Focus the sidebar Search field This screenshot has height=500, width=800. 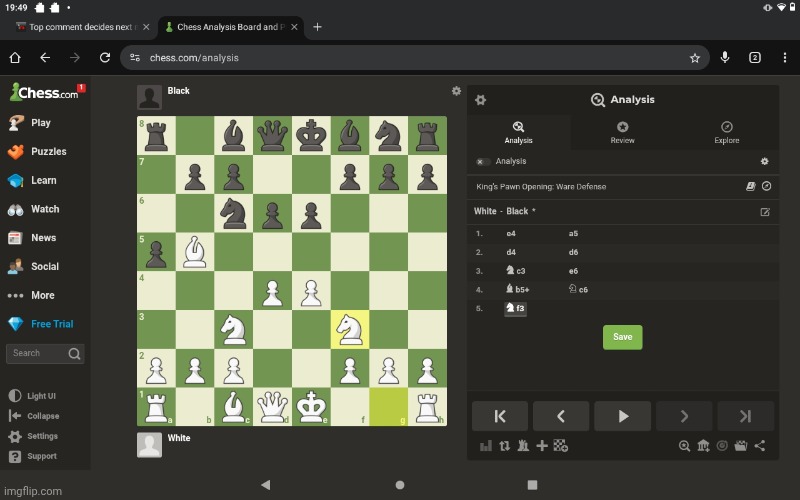[x=45, y=354]
